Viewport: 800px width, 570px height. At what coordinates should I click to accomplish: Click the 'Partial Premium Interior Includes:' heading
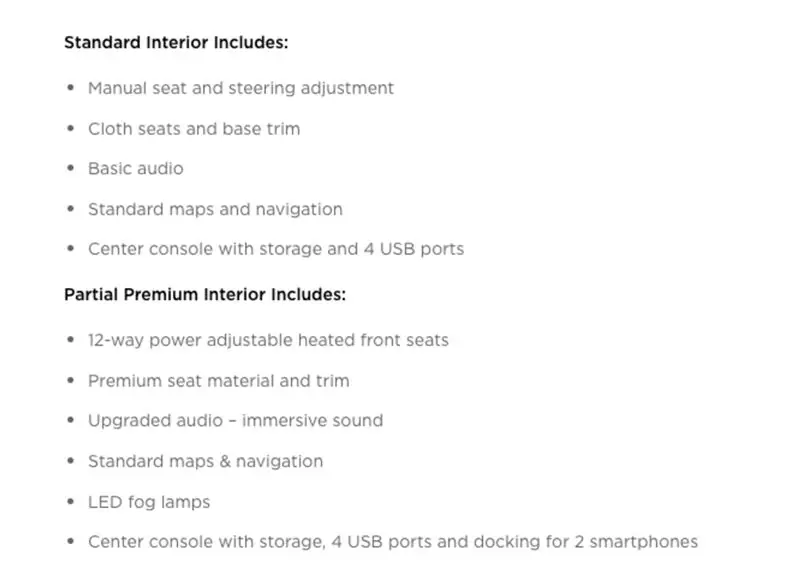tap(205, 294)
